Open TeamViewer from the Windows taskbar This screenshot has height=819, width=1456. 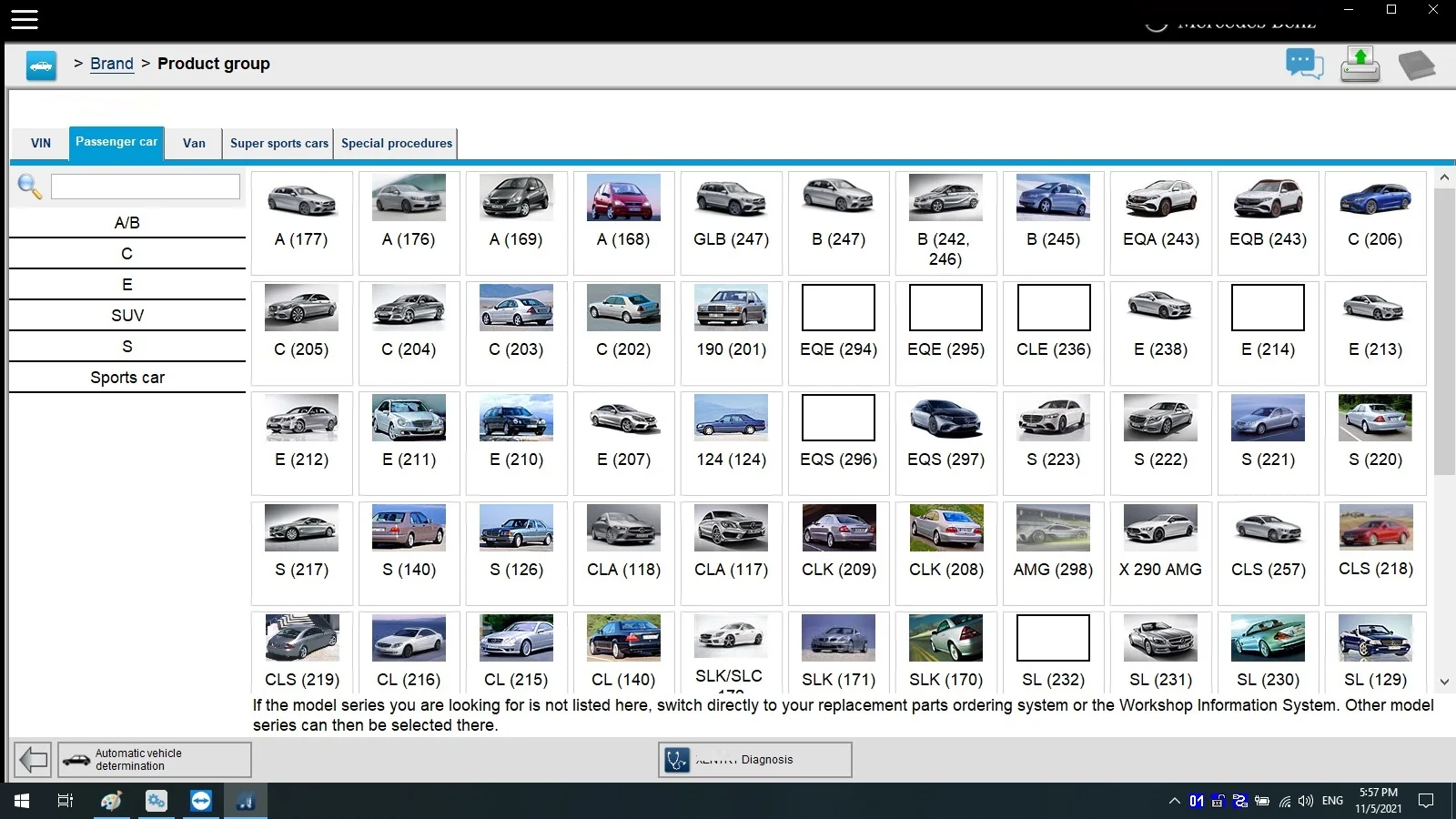pyautogui.click(x=201, y=801)
